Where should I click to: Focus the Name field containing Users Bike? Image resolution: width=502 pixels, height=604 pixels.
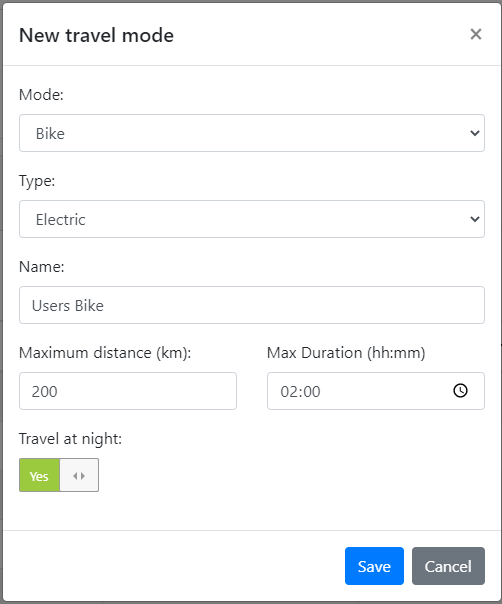click(252, 305)
